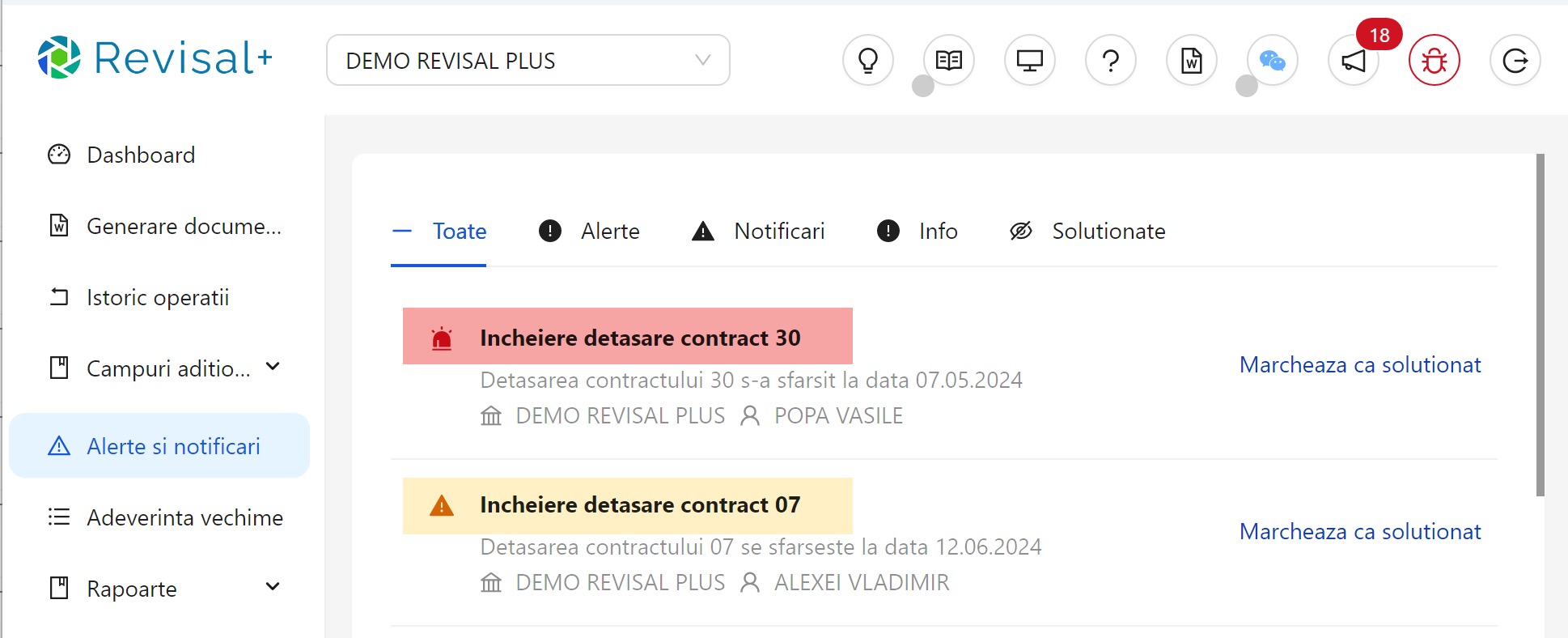Click Incheiere detasare contract 07 title

[640, 504]
